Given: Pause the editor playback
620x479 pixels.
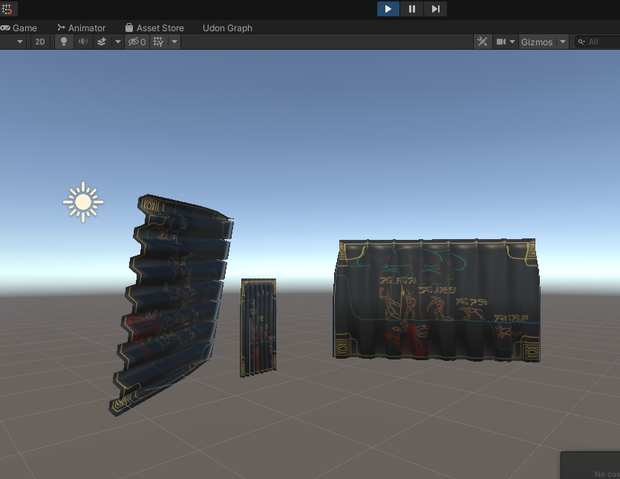Looking at the screenshot, I should 412,9.
